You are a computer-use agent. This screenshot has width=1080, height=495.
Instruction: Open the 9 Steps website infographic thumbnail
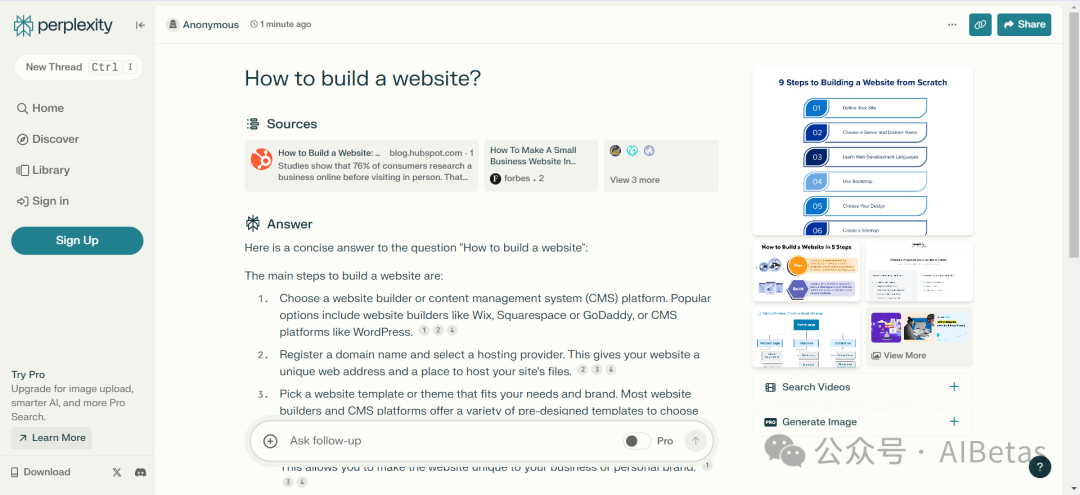click(862, 152)
